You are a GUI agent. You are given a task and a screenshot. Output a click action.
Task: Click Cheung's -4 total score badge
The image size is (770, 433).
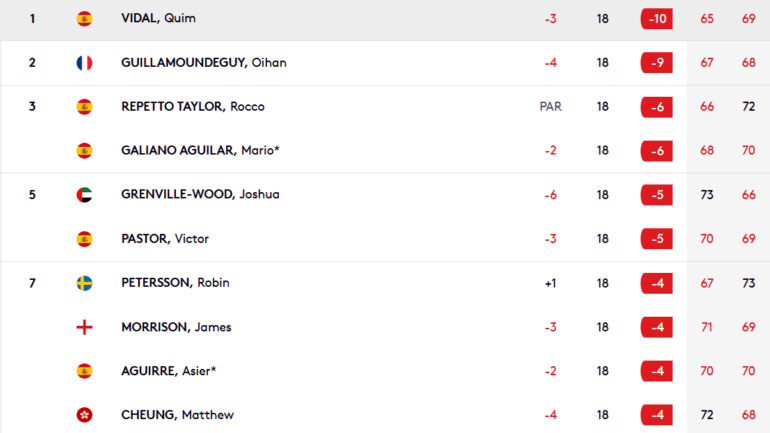(657, 415)
